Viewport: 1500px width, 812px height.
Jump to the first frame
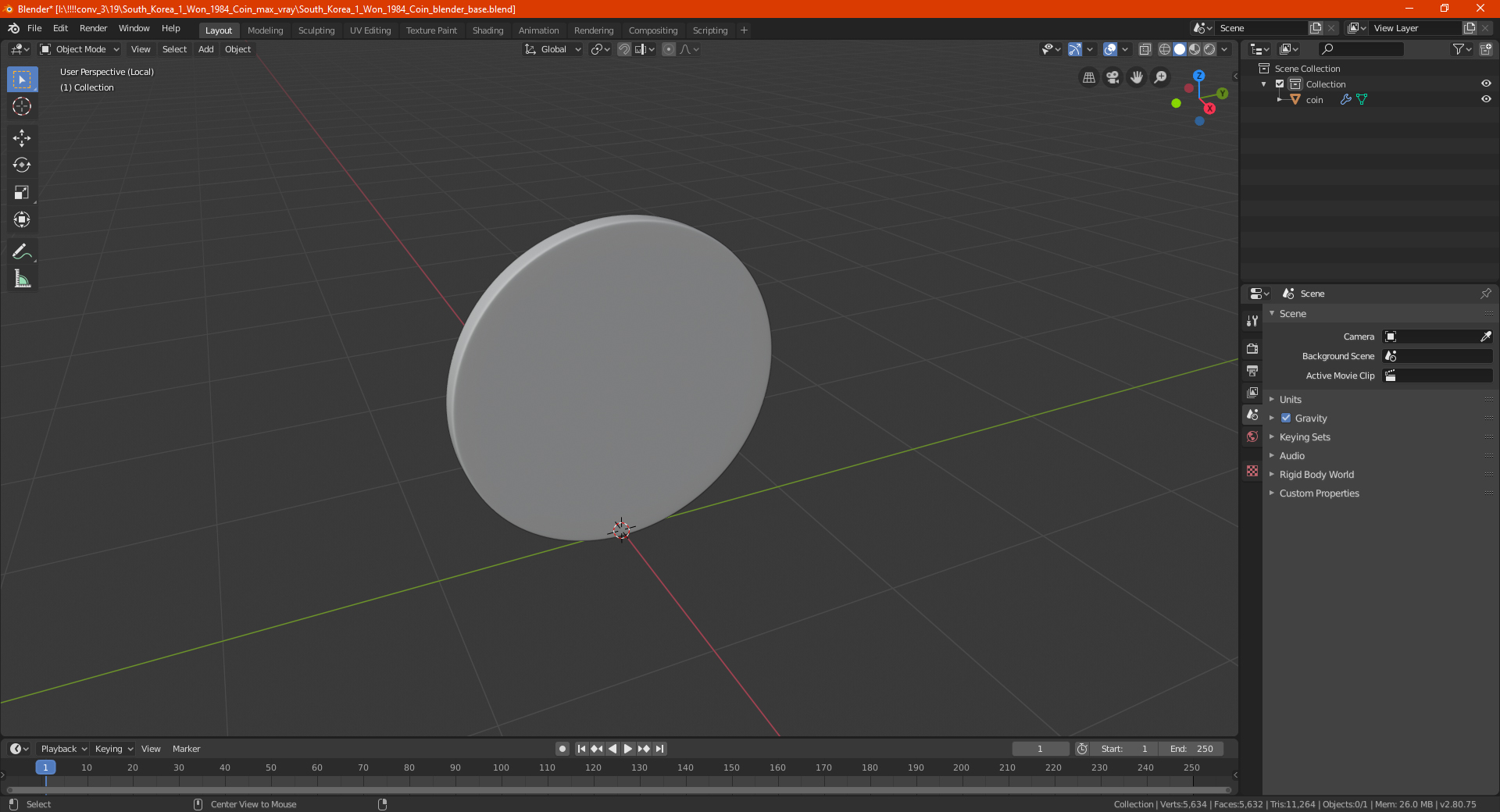[x=581, y=749]
